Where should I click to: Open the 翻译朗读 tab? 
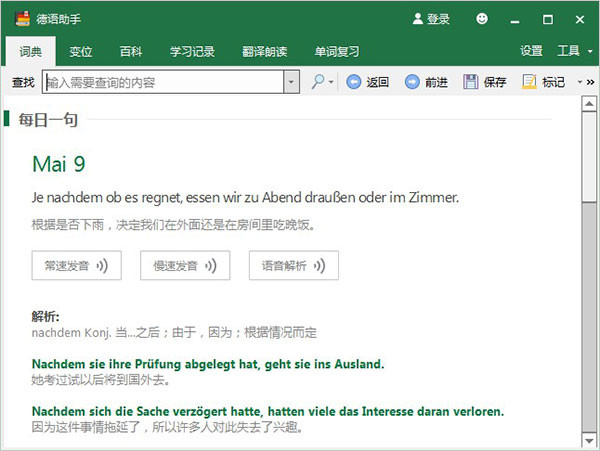[265, 51]
